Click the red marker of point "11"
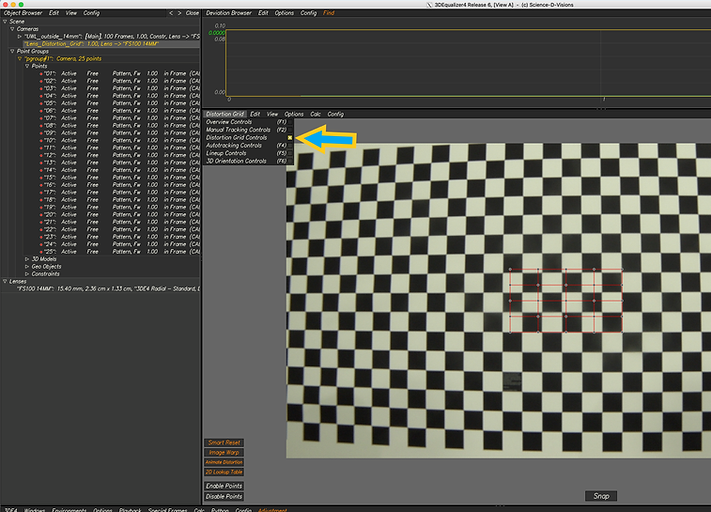The width and height of the screenshot is (711, 512). point(41,148)
